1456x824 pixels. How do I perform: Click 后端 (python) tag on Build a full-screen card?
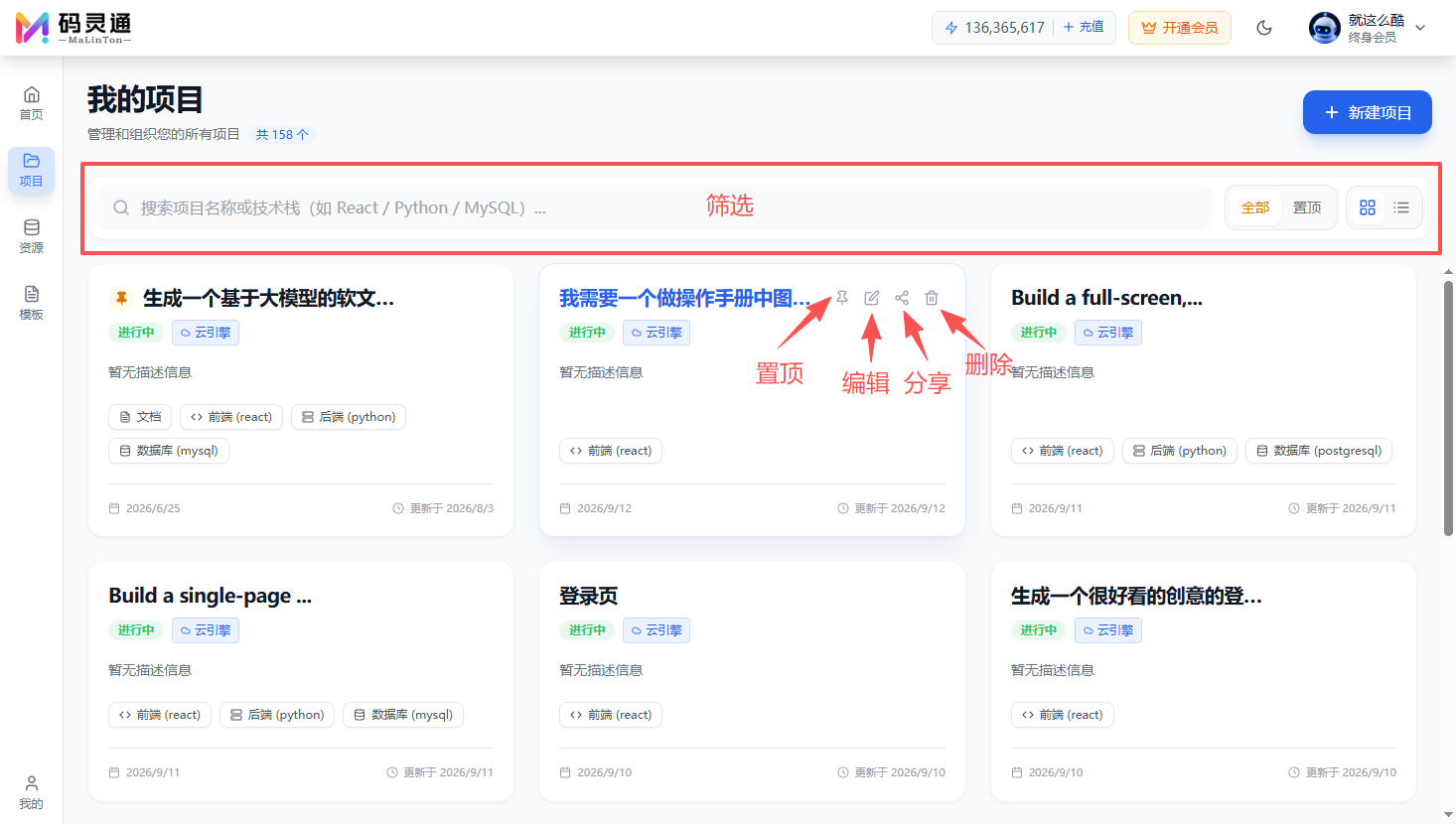(x=1180, y=451)
